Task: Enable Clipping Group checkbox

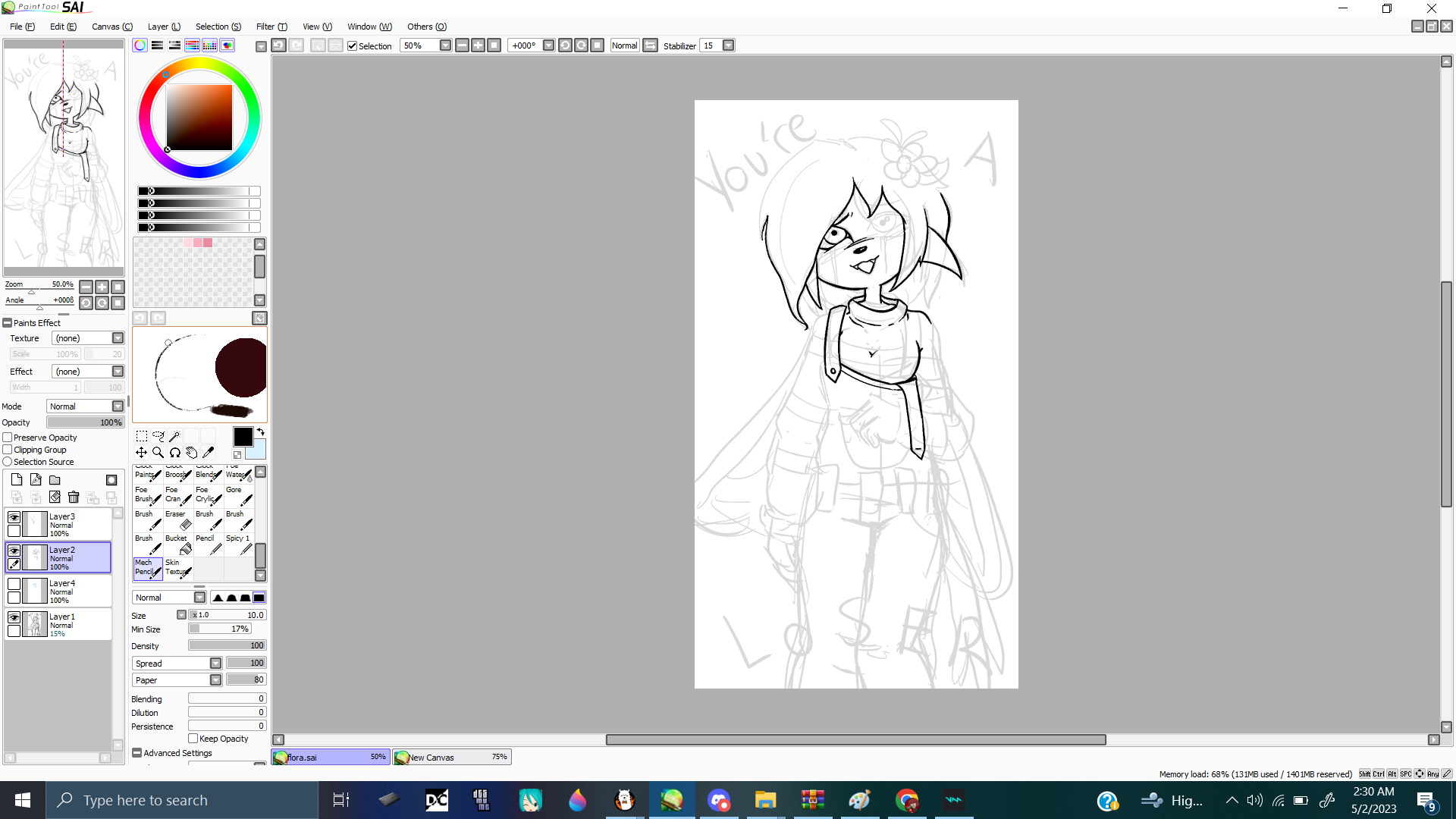Action: [8, 450]
